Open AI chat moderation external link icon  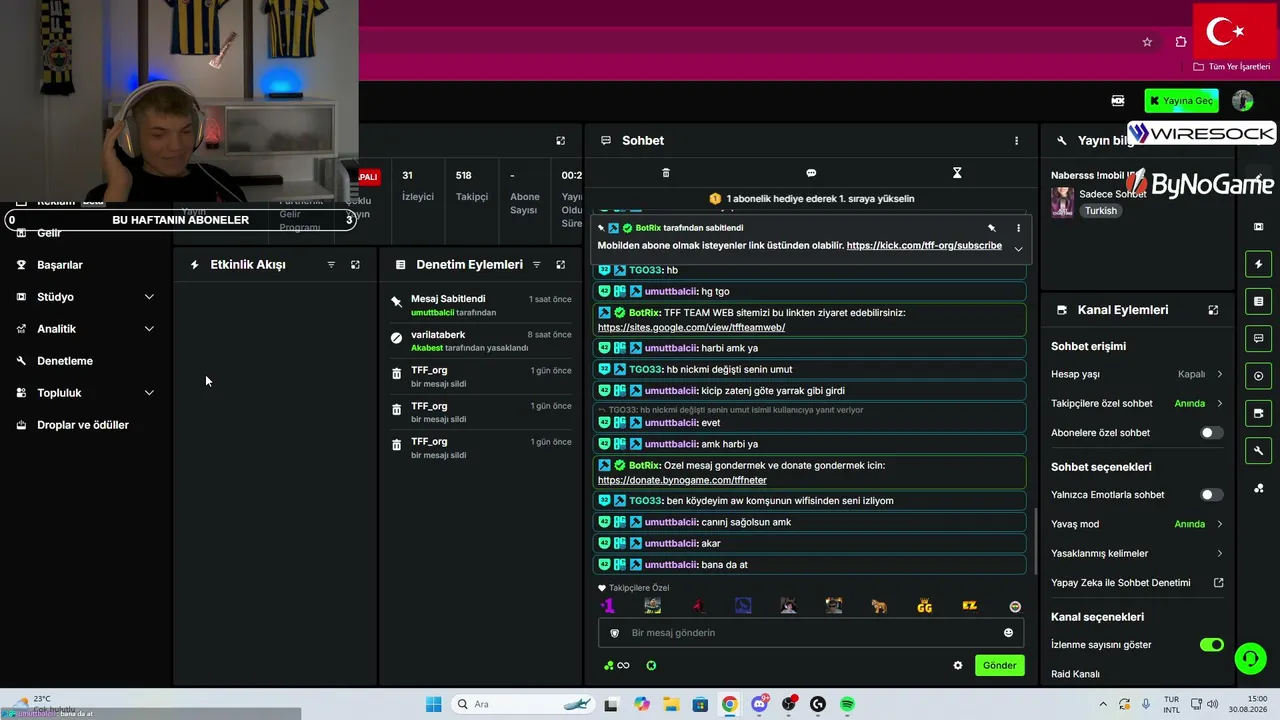[x=1218, y=583]
